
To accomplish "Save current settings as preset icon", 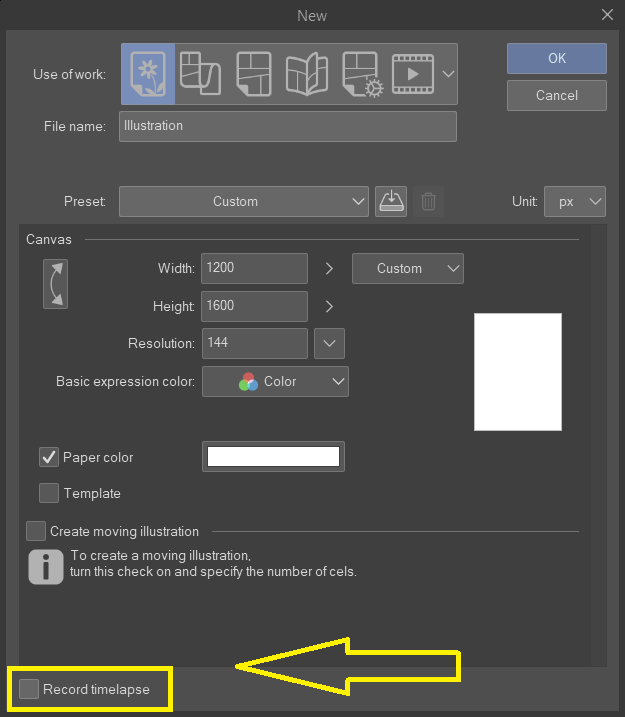I will [x=391, y=201].
